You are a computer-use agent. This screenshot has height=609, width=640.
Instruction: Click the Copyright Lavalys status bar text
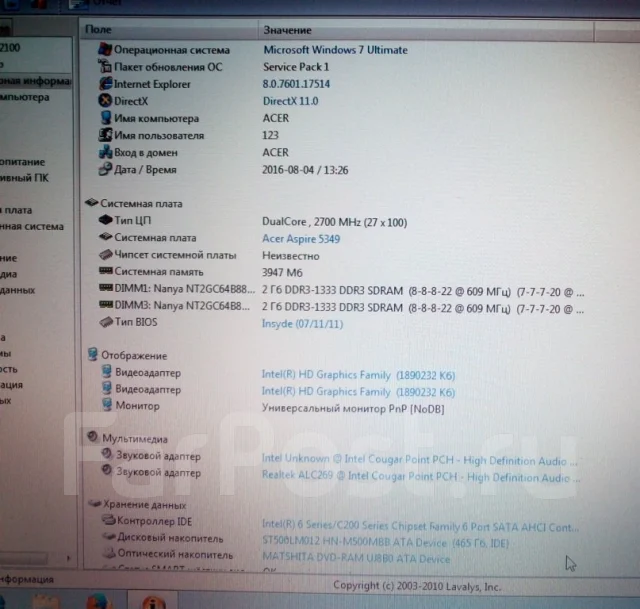click(417, 586)
